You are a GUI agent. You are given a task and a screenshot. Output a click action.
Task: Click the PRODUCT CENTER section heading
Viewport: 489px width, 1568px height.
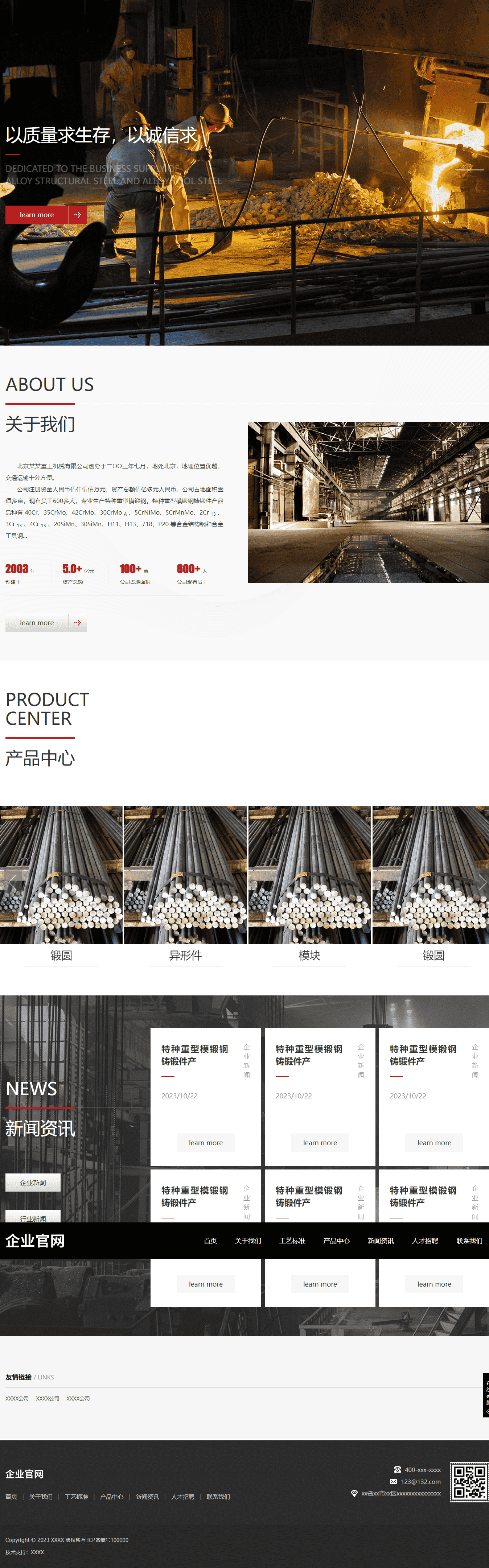48,709
